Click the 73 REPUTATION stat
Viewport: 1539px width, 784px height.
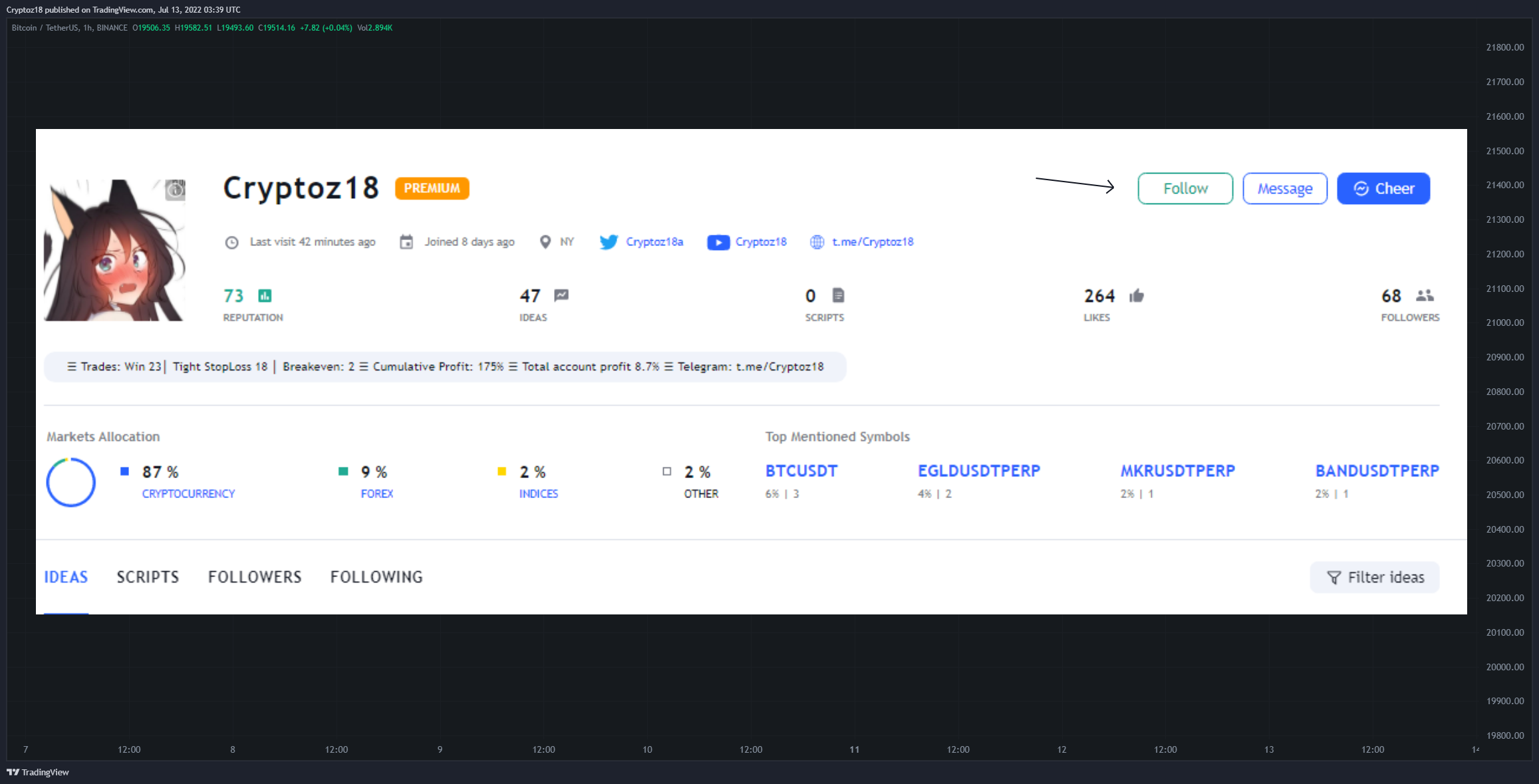point(253,305)
